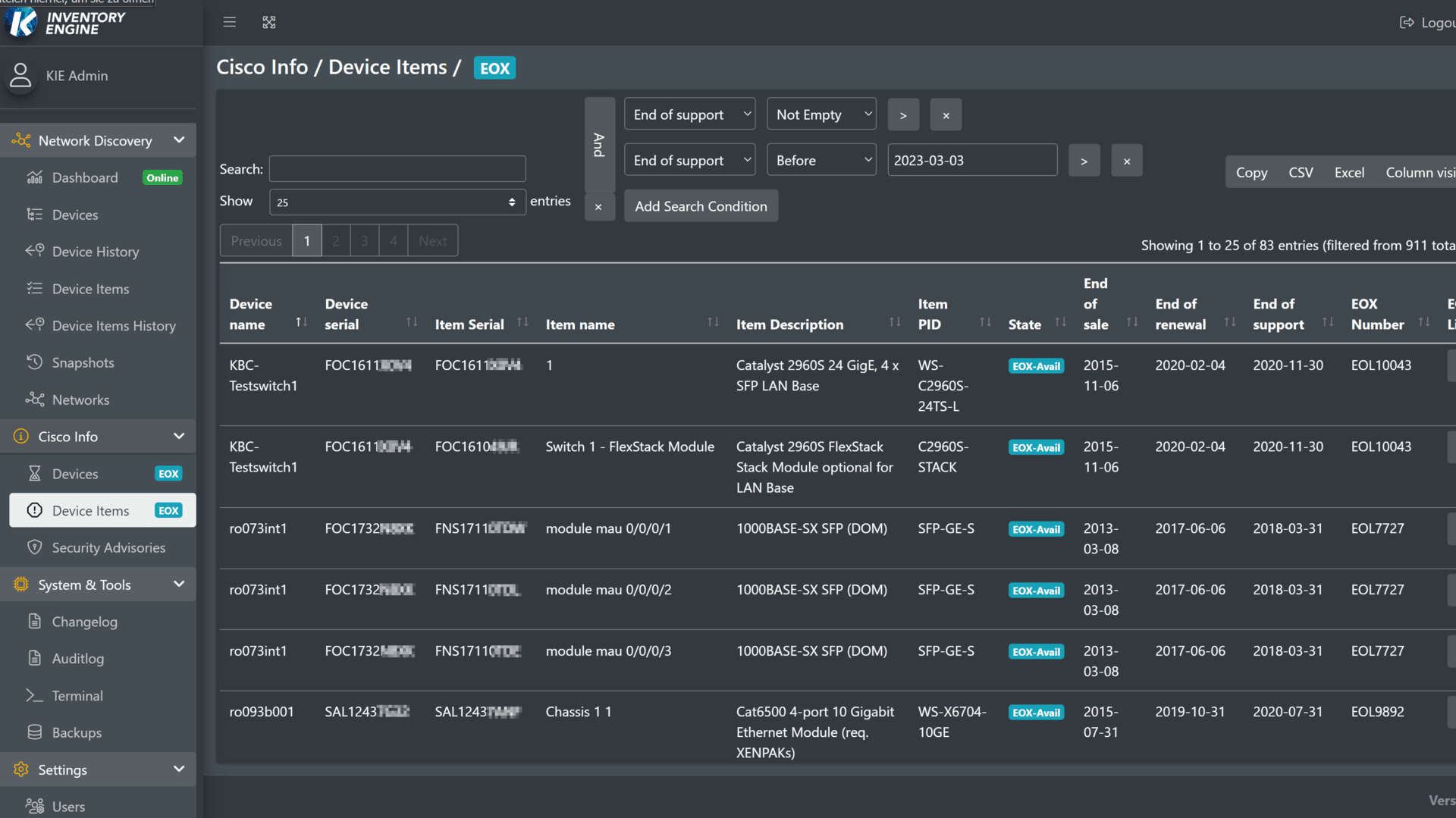Screen dimensions: 1456x818
Task: Click the Copy export button
Action: 1251,173
